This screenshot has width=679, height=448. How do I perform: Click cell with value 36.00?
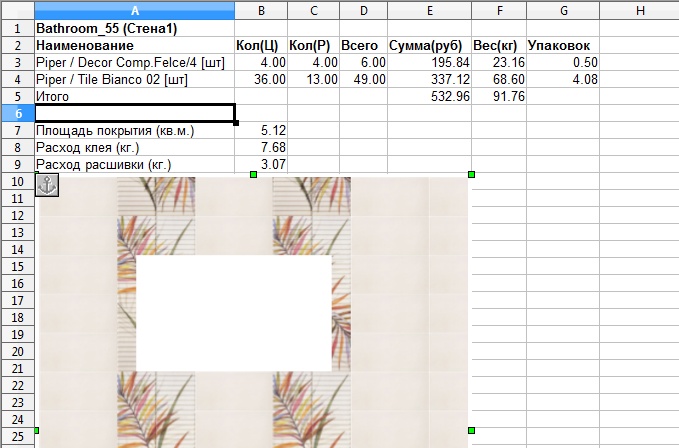point(261,80)
